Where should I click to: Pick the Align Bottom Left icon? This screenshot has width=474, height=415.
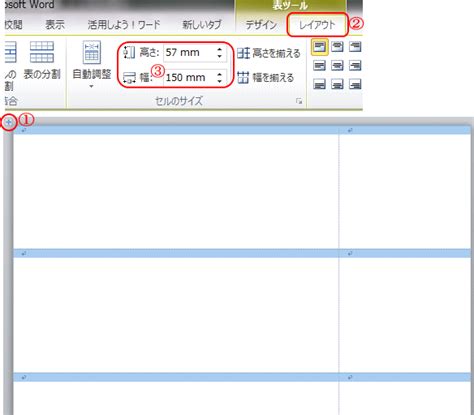click(319, 84)
